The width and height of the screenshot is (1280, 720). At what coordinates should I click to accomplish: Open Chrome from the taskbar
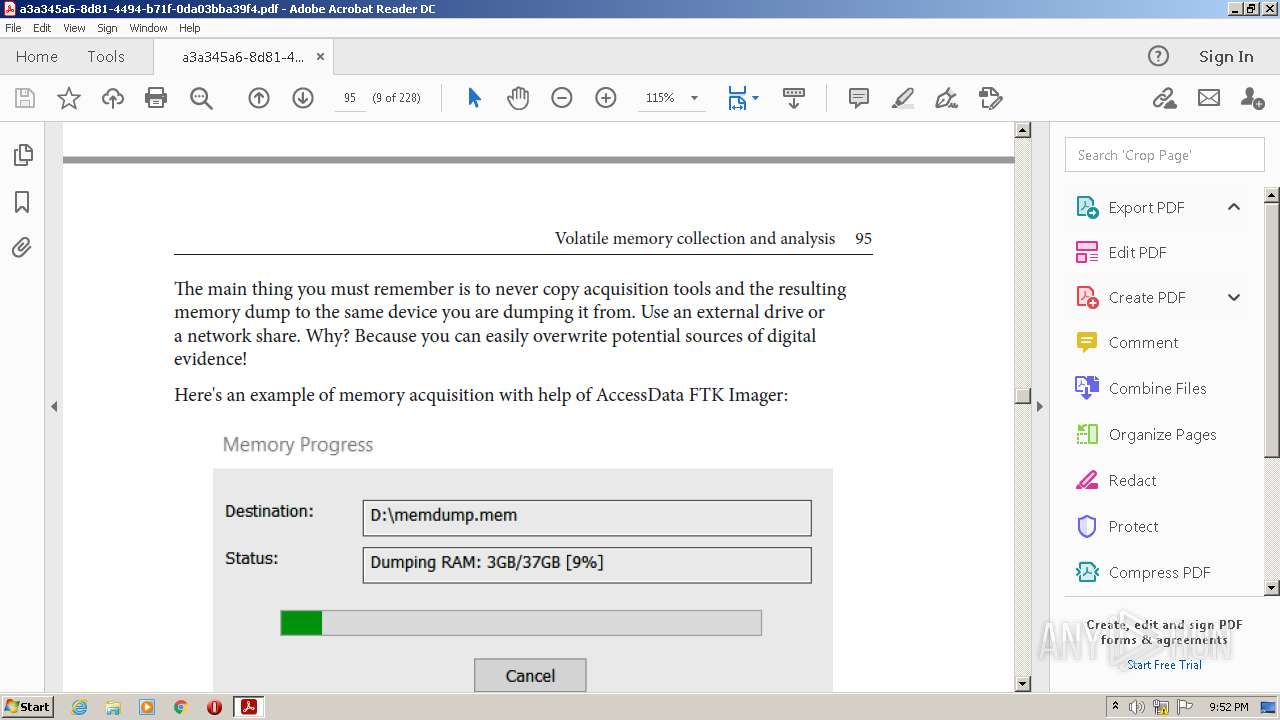coord(180,707)
